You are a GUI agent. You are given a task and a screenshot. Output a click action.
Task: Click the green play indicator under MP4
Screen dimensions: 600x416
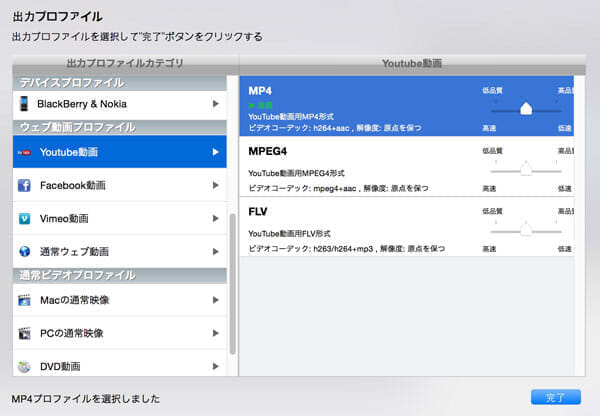260,105
